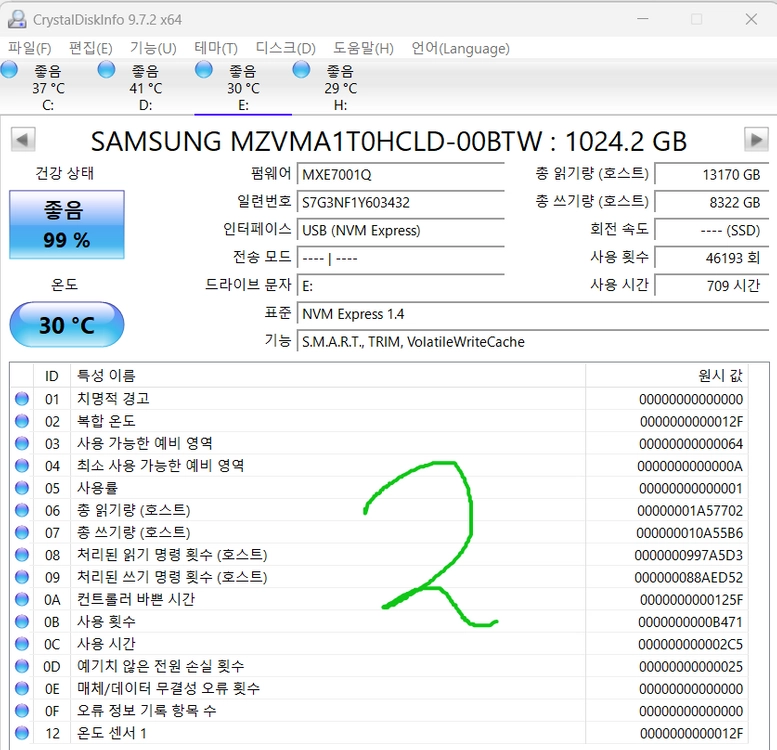Click status icon for row 03 사용 가능한 예비 영역
This screenshot has height=750, width=777.
[x=22, y=443]
